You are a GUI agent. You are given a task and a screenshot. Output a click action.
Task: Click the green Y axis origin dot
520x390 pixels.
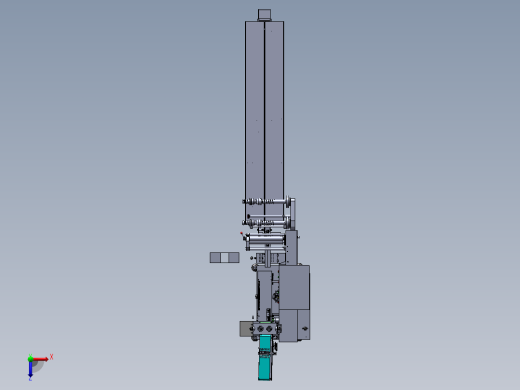click(x=30, y=359)
